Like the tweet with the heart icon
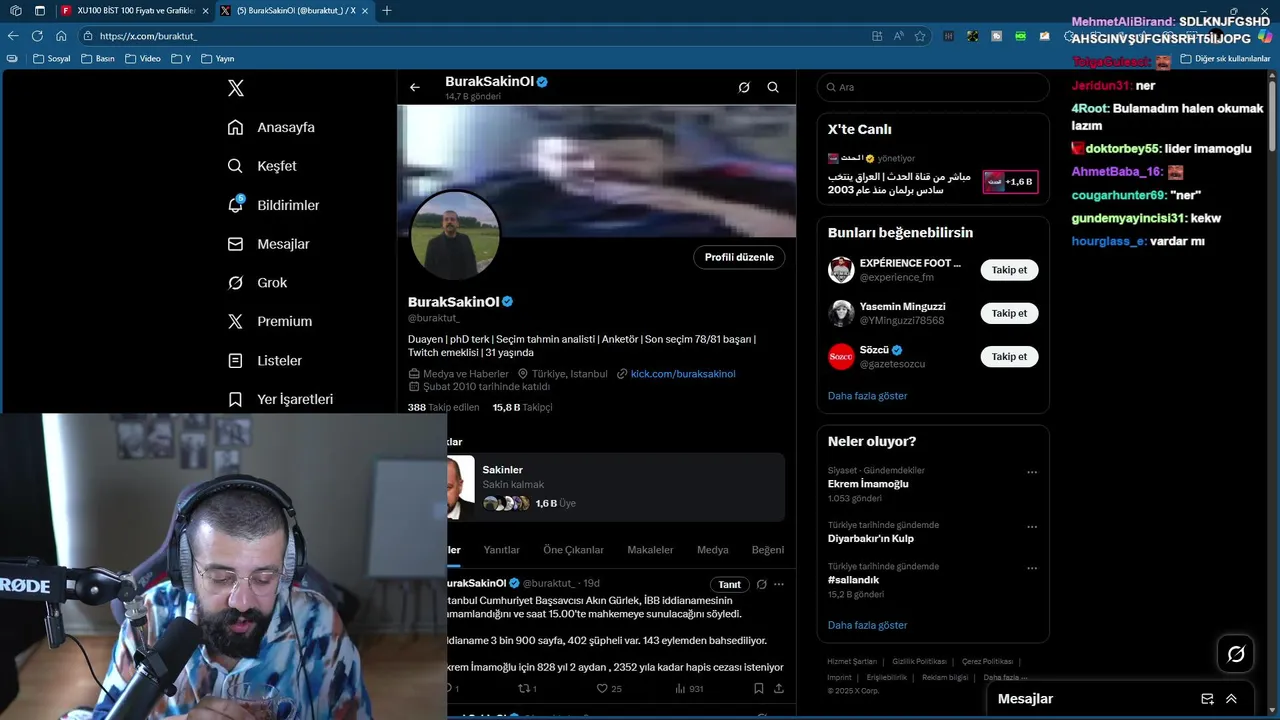The height and width of the screenshot is (720, 1280). tap(602, 688)
